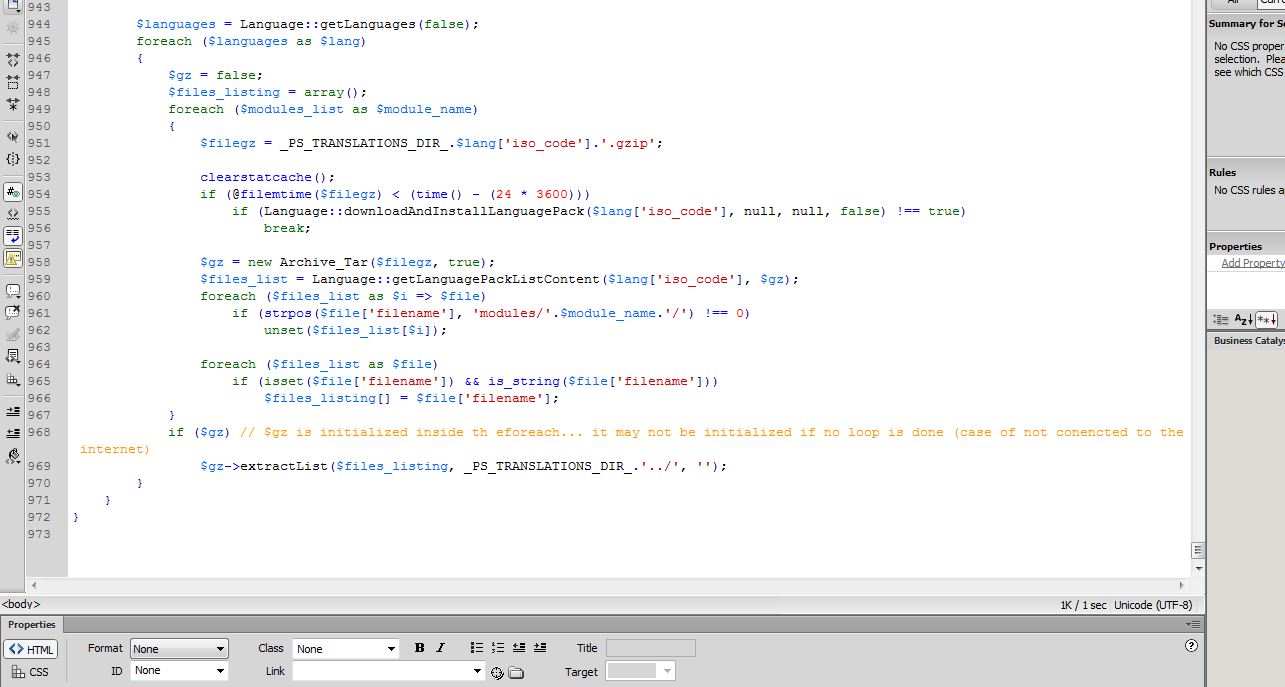This screenshot has width=1285, height=687.
Task: Show only set CSS properties icon
Action: point(1266,319)
